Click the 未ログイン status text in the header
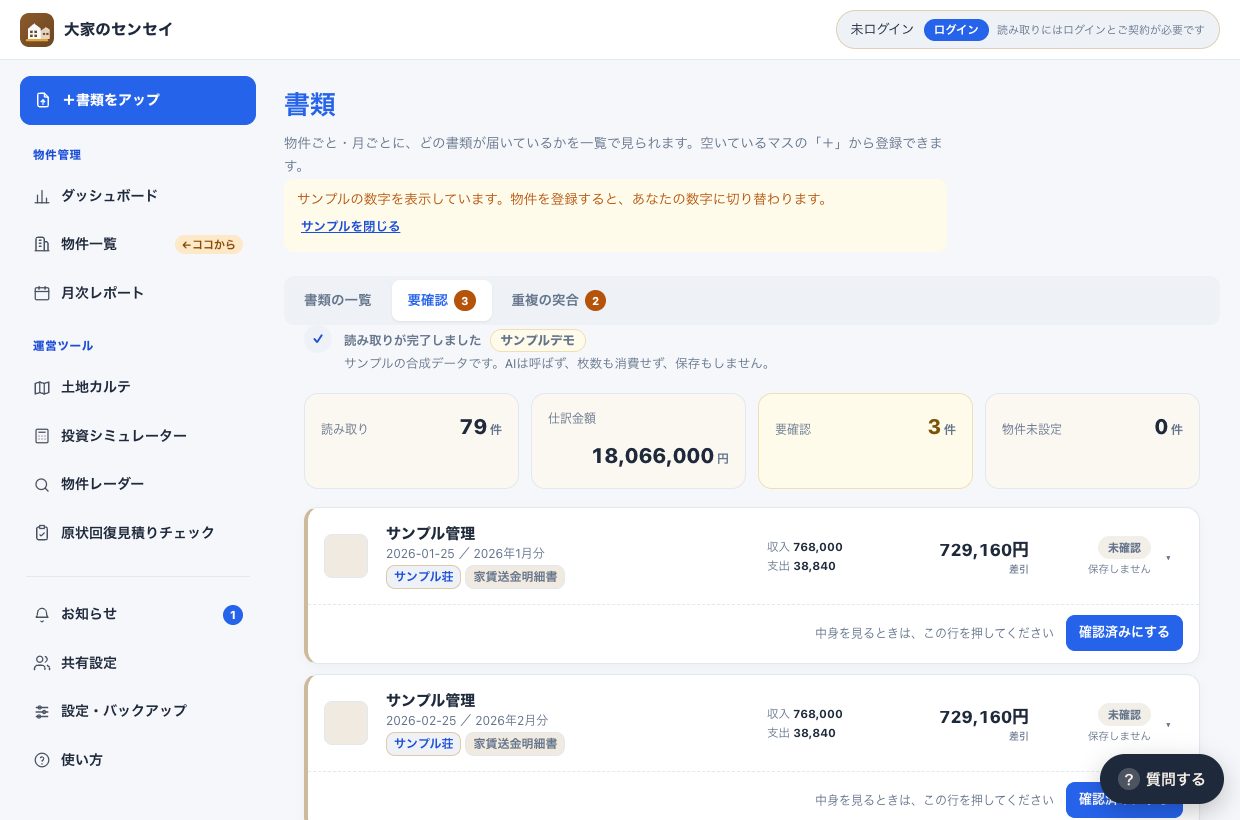The height and width of the screenshot is (820, 1240). [x=882, y=30]
